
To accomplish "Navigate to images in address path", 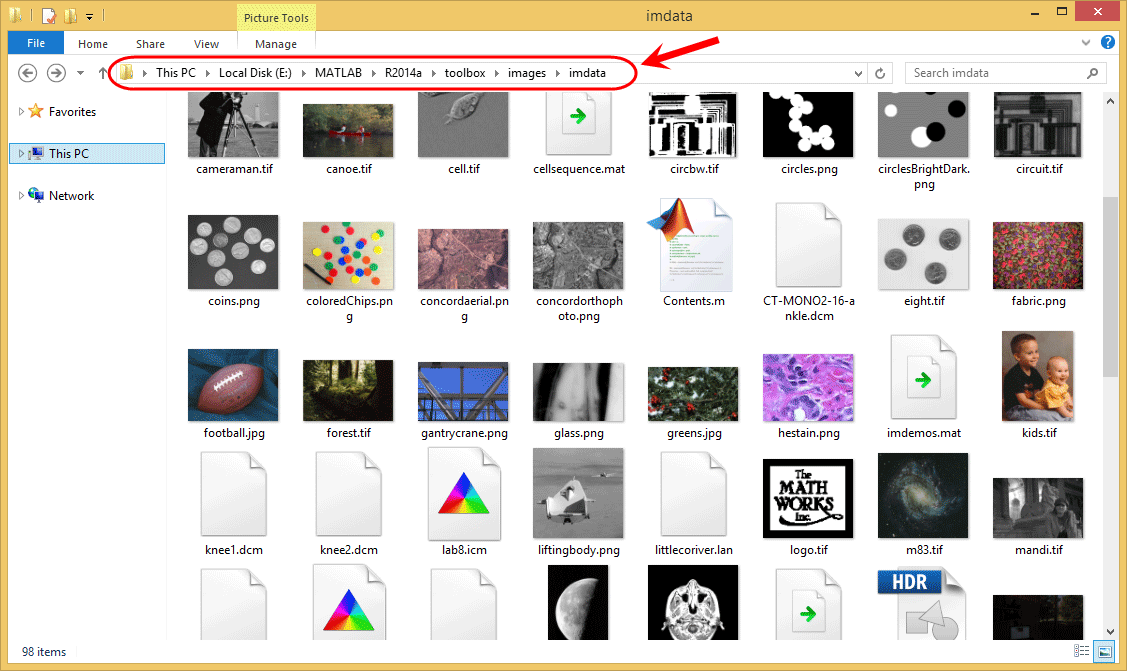I will coord(527,73).
